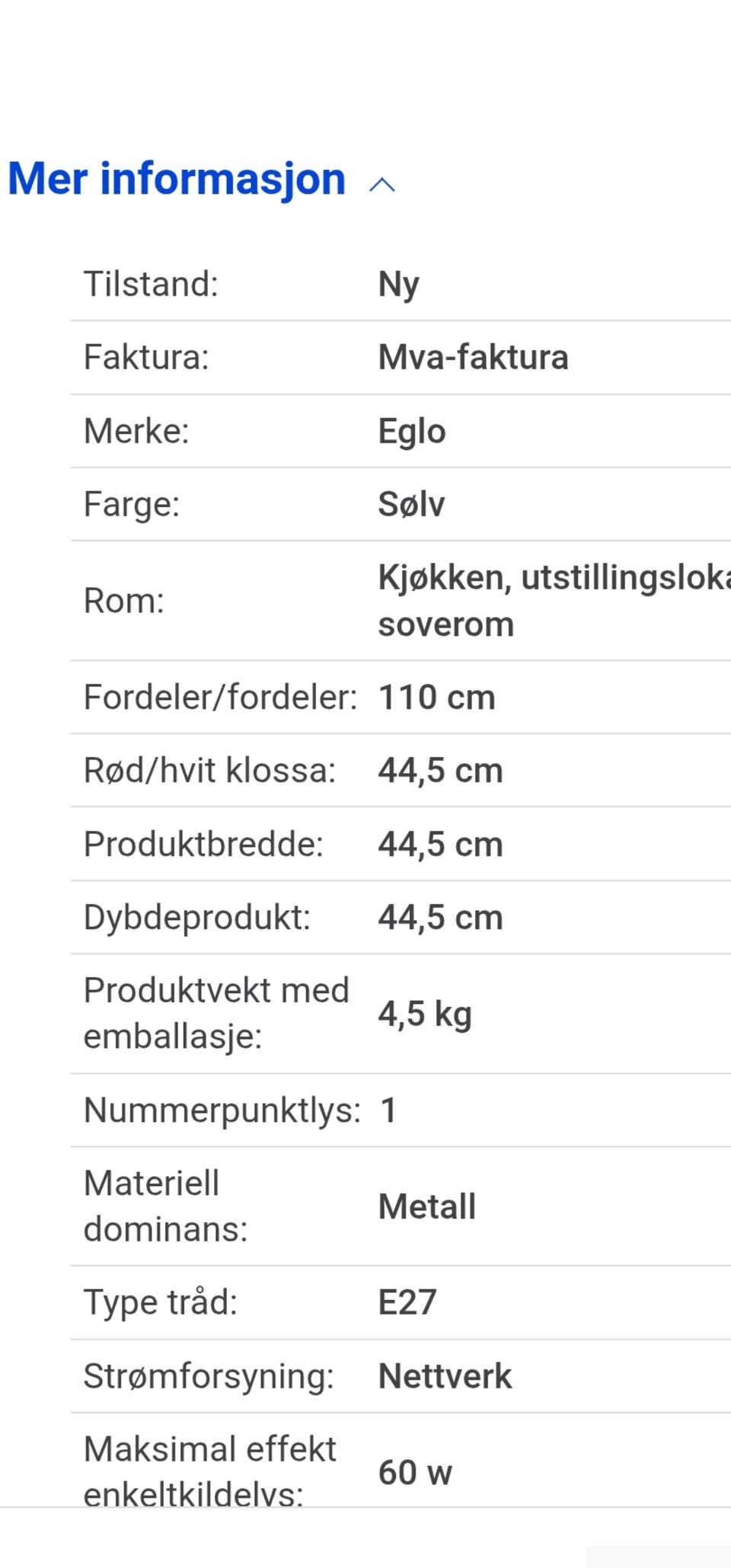The image size is (731, 1568).
Task: Click the Faktura label
Action: [146, 358]
